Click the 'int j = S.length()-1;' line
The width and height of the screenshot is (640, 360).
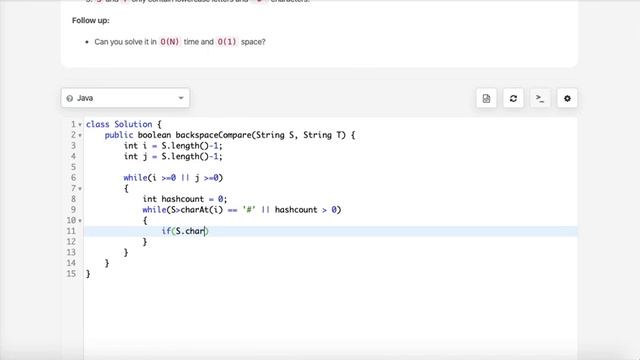173,156
